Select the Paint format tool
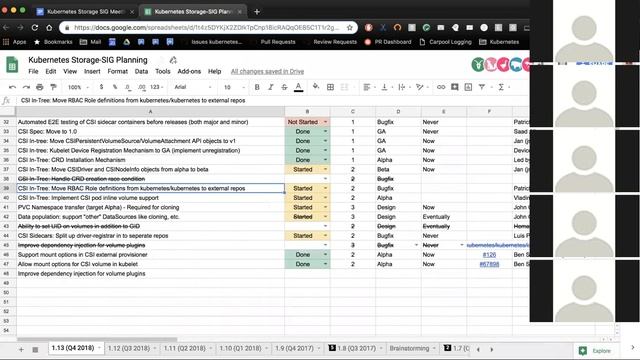 tap(53, 87)
